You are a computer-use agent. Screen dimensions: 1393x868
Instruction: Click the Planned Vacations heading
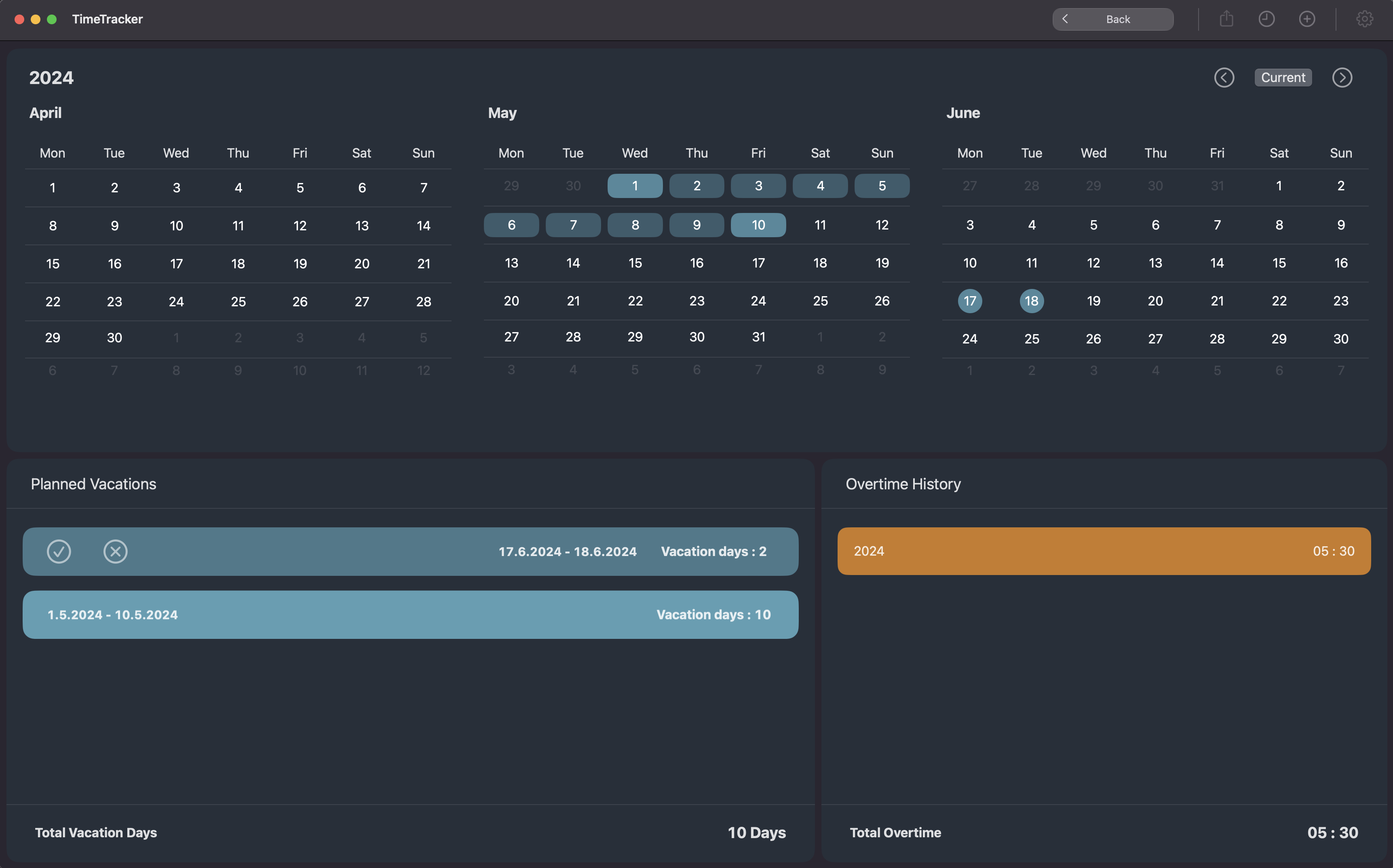pyautogui.click(x=94, y=484)
